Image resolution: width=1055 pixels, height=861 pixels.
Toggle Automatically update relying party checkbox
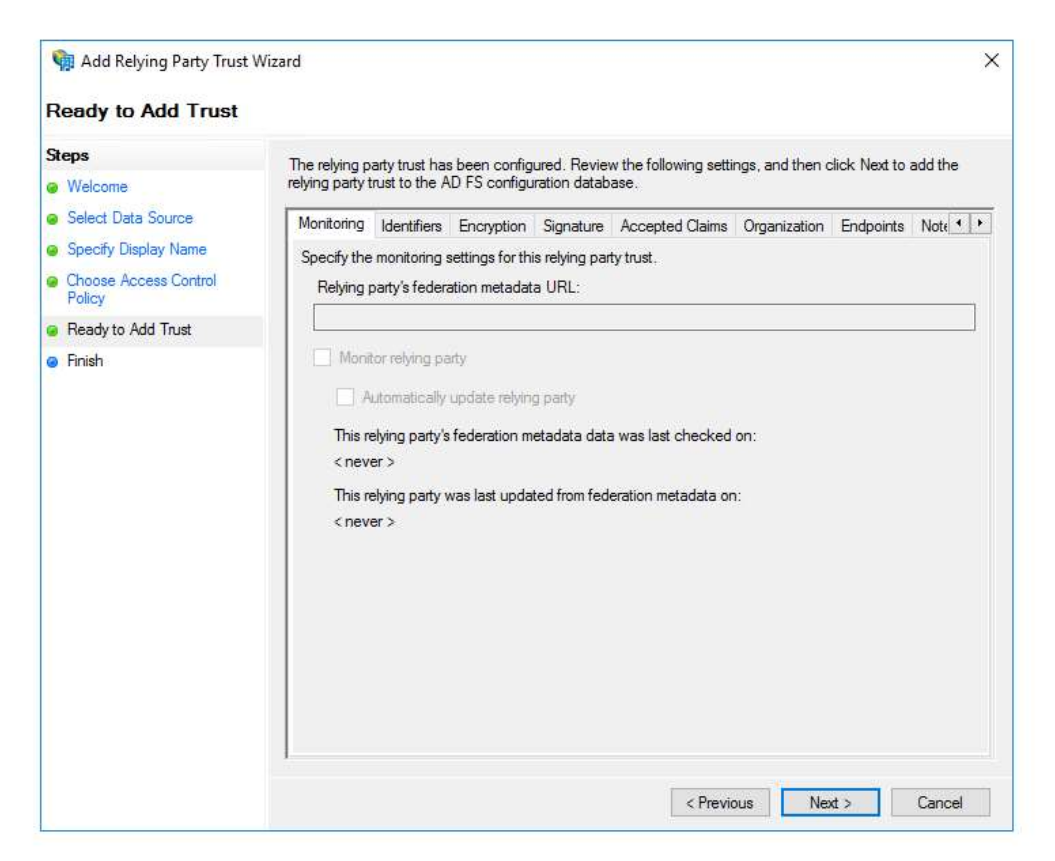(345, 397)
